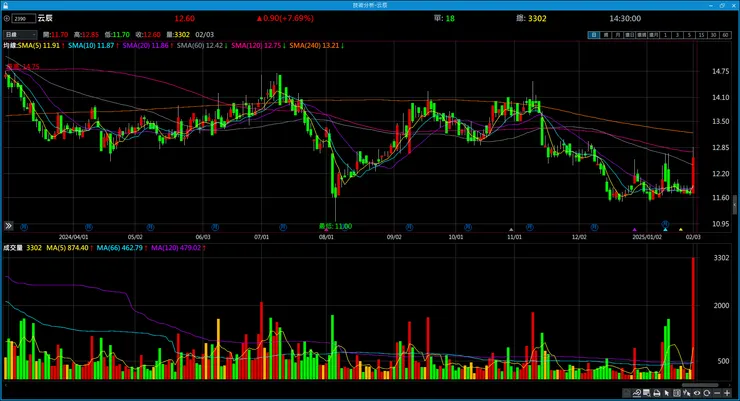Click the split-panel layout icon
The height and width of the screenshot is (401, 740).
[677, 393]
